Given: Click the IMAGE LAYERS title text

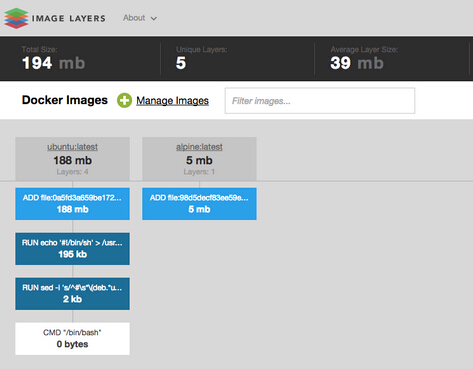Looking at the screenshot, I should [69, 18].
